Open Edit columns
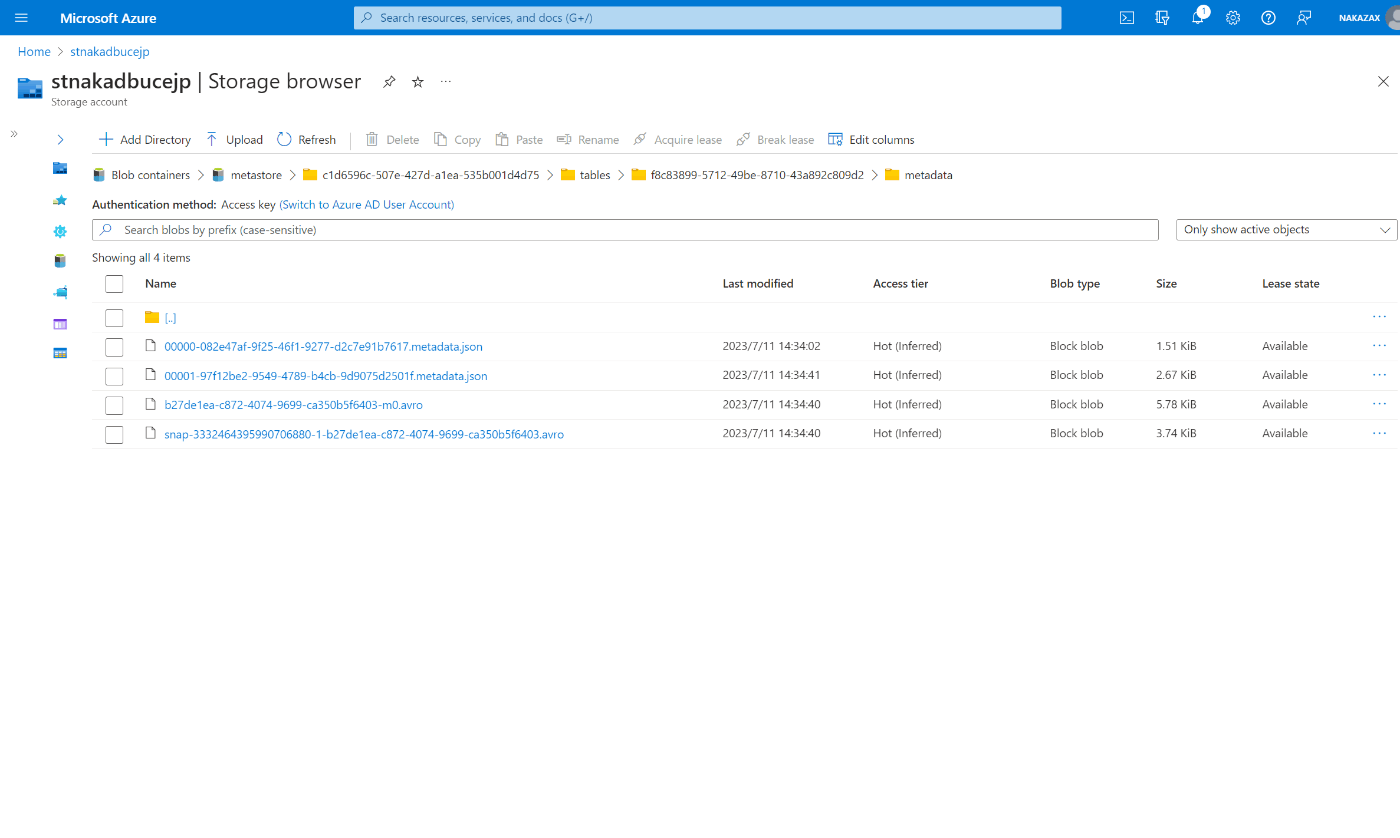Viewport: 1400px width, 838px height. 871,140
